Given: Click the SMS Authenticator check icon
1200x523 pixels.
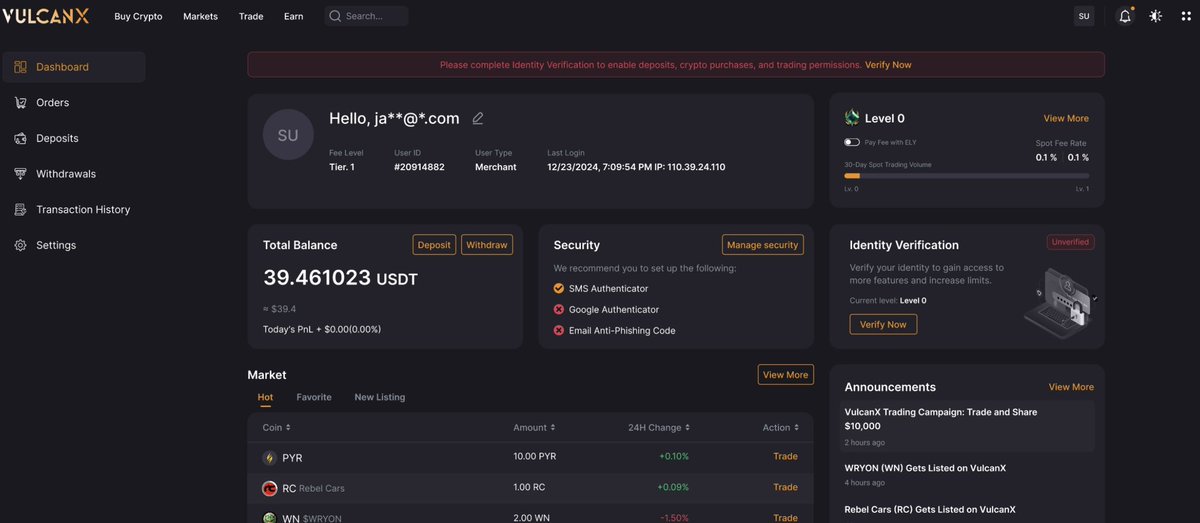Looking at the screenshot, I should point(559,289).
